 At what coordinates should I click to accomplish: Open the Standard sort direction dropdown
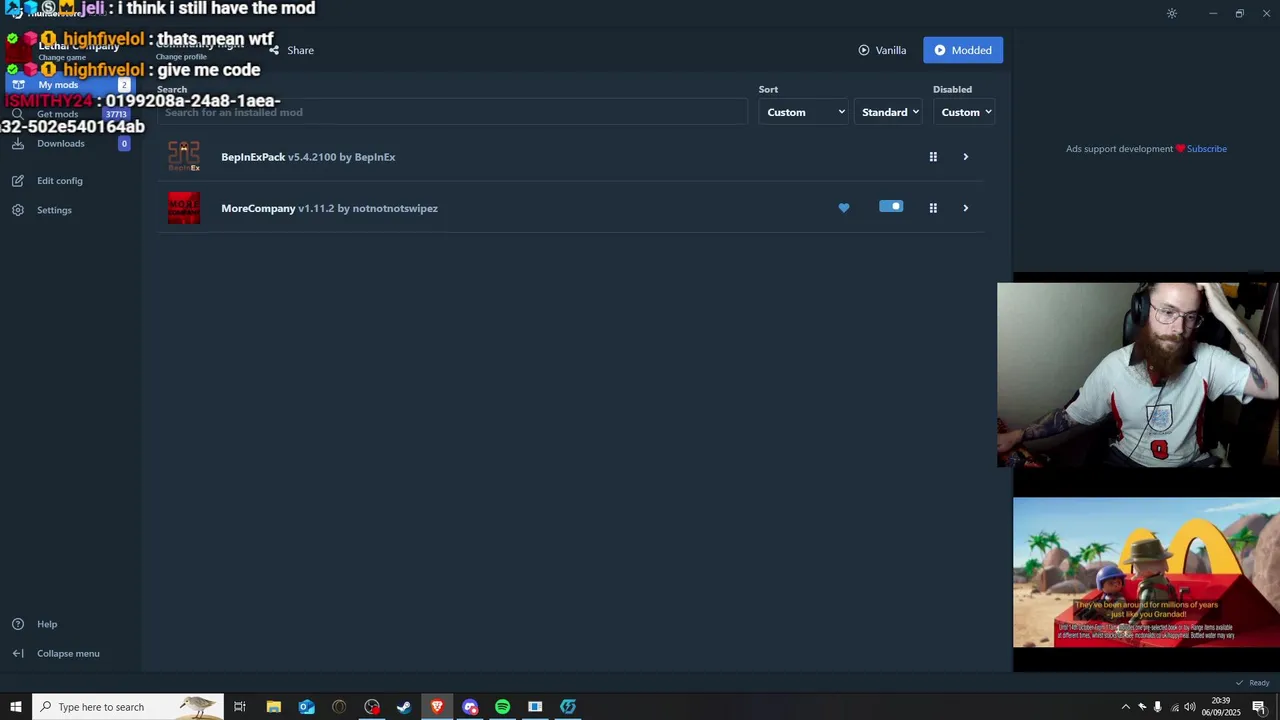(889, 112)
